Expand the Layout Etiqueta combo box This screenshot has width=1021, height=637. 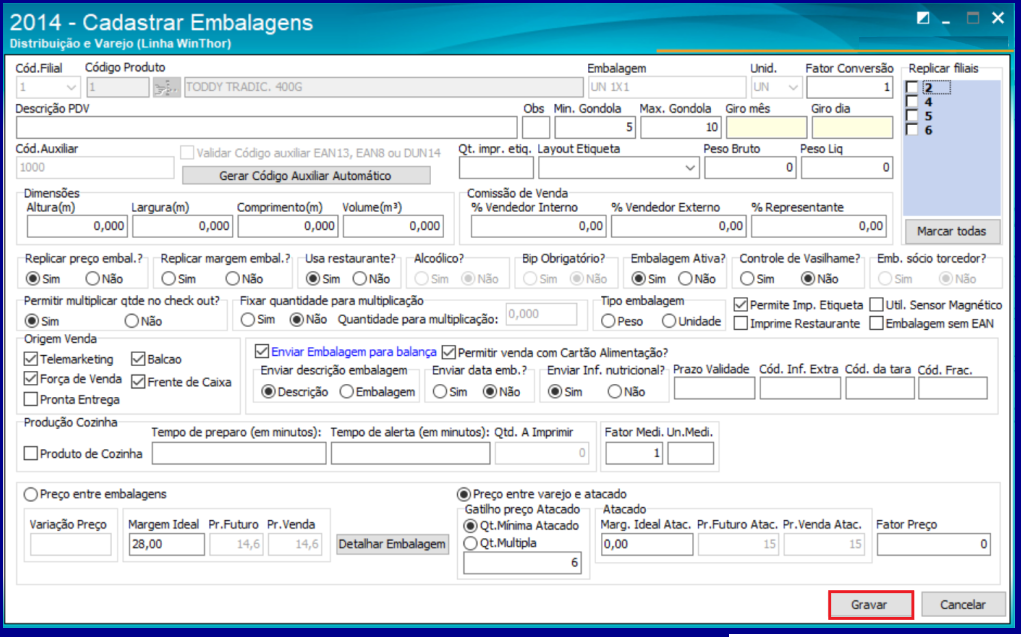[x=690, y=168]
